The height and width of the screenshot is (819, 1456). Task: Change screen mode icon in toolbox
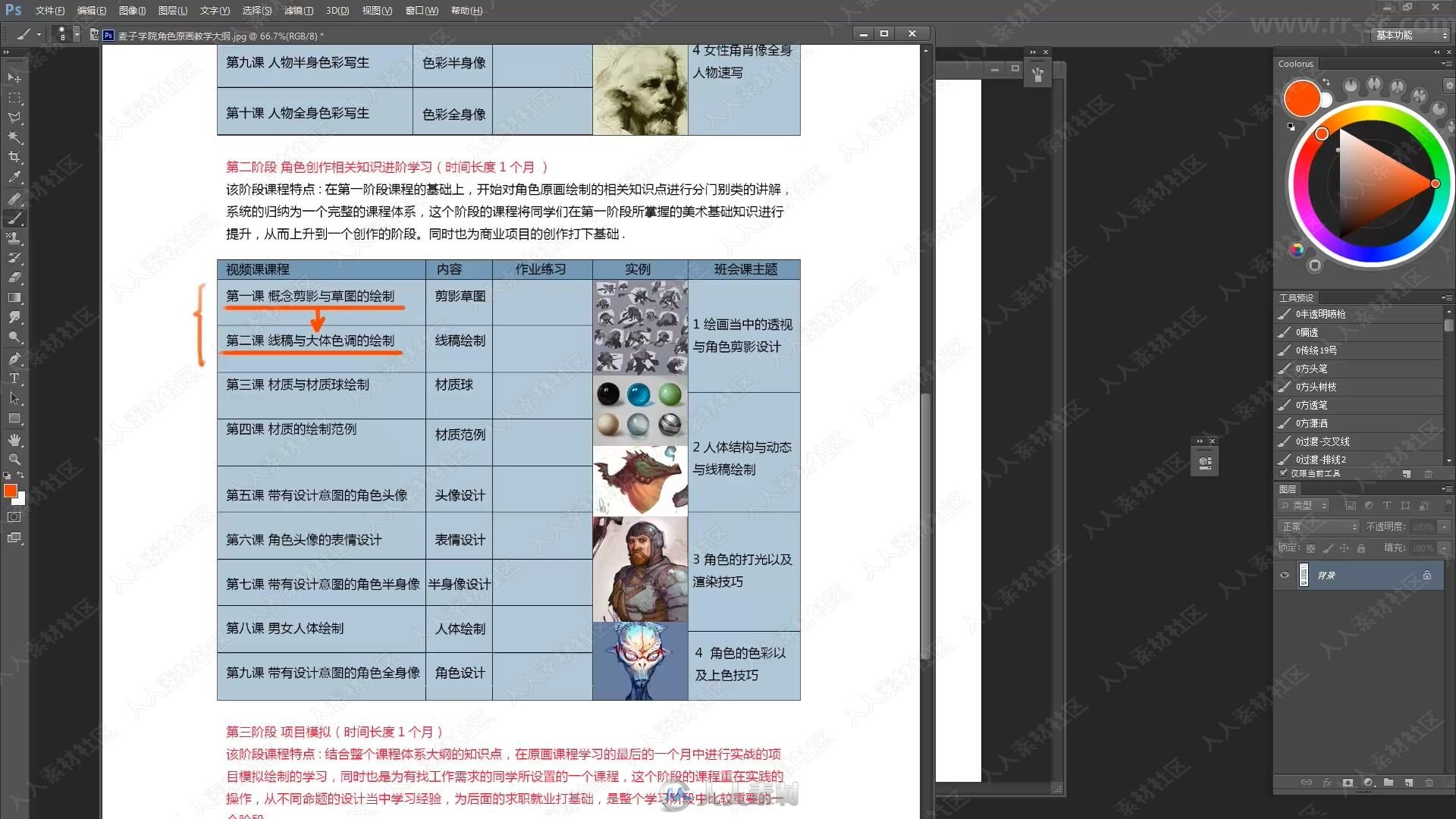coord(14,538)
